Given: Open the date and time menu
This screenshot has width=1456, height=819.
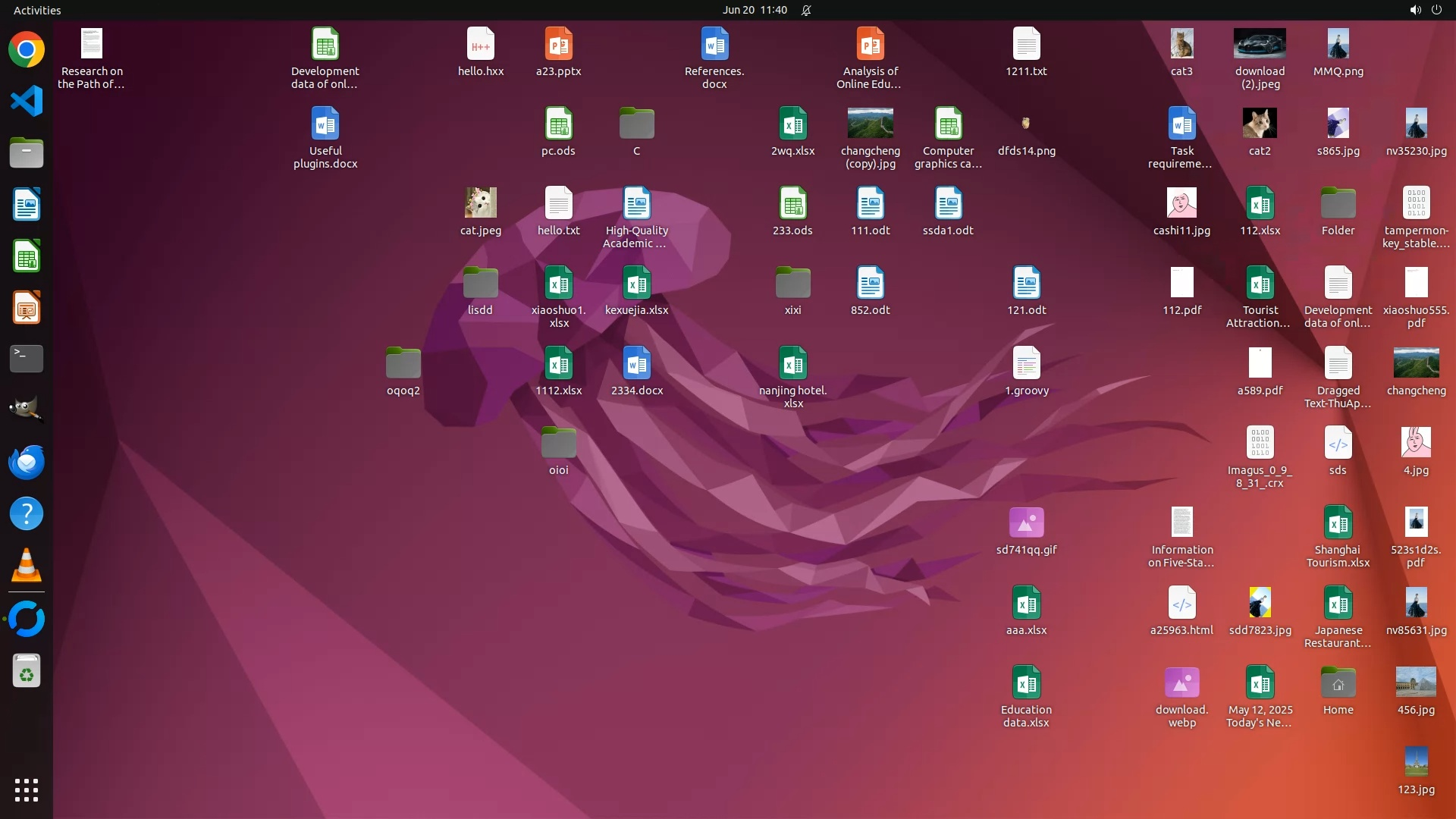Looking at the screenshot, I should (754, 10).
